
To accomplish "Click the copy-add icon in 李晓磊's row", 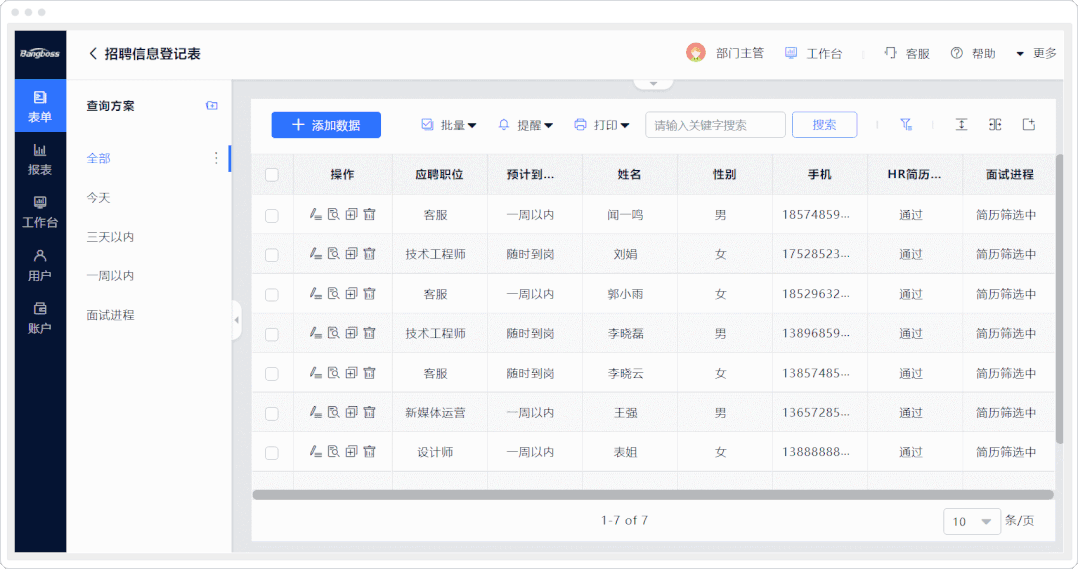I will (x=351, y=333).
